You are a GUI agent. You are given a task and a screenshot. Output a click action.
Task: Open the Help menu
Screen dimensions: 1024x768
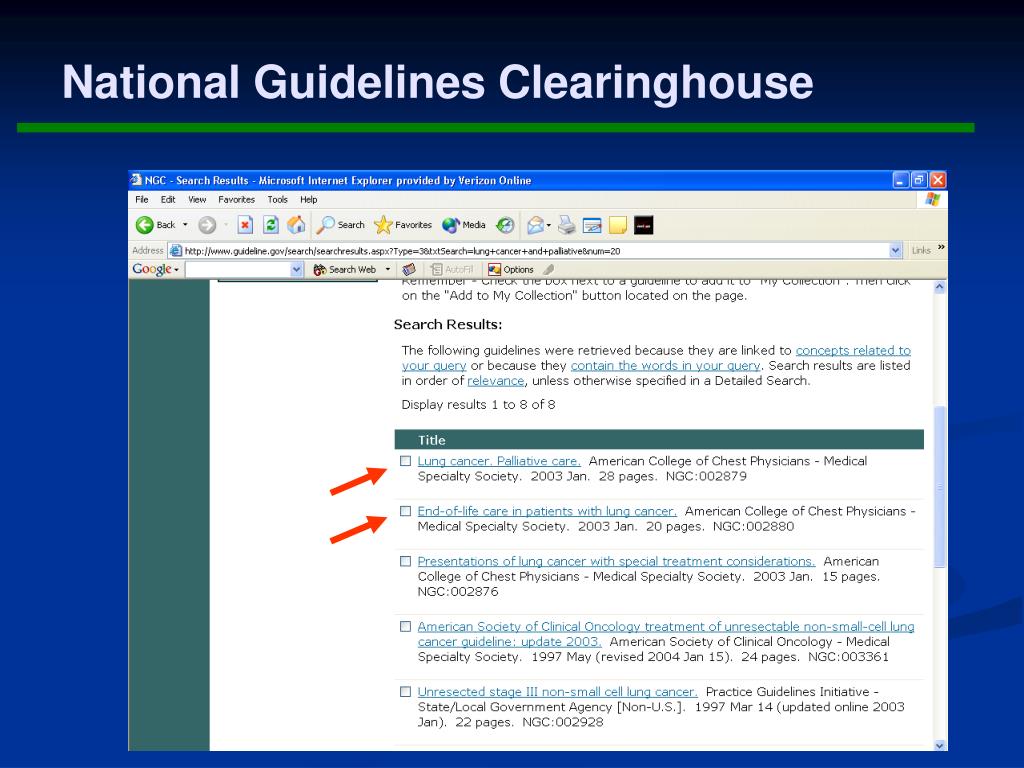pyautogui.click(x=309, y=200)
